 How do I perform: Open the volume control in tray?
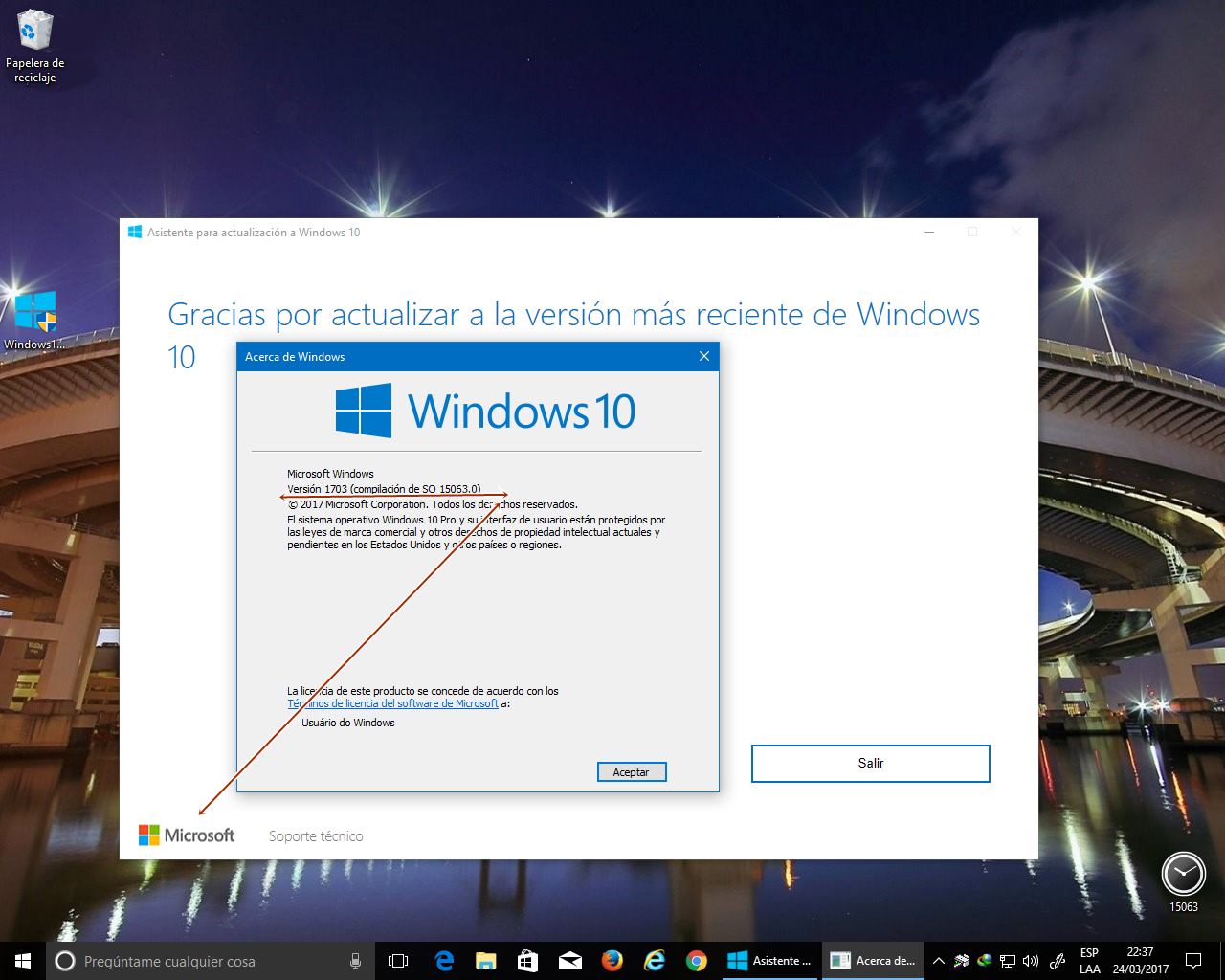point(1031,961)
